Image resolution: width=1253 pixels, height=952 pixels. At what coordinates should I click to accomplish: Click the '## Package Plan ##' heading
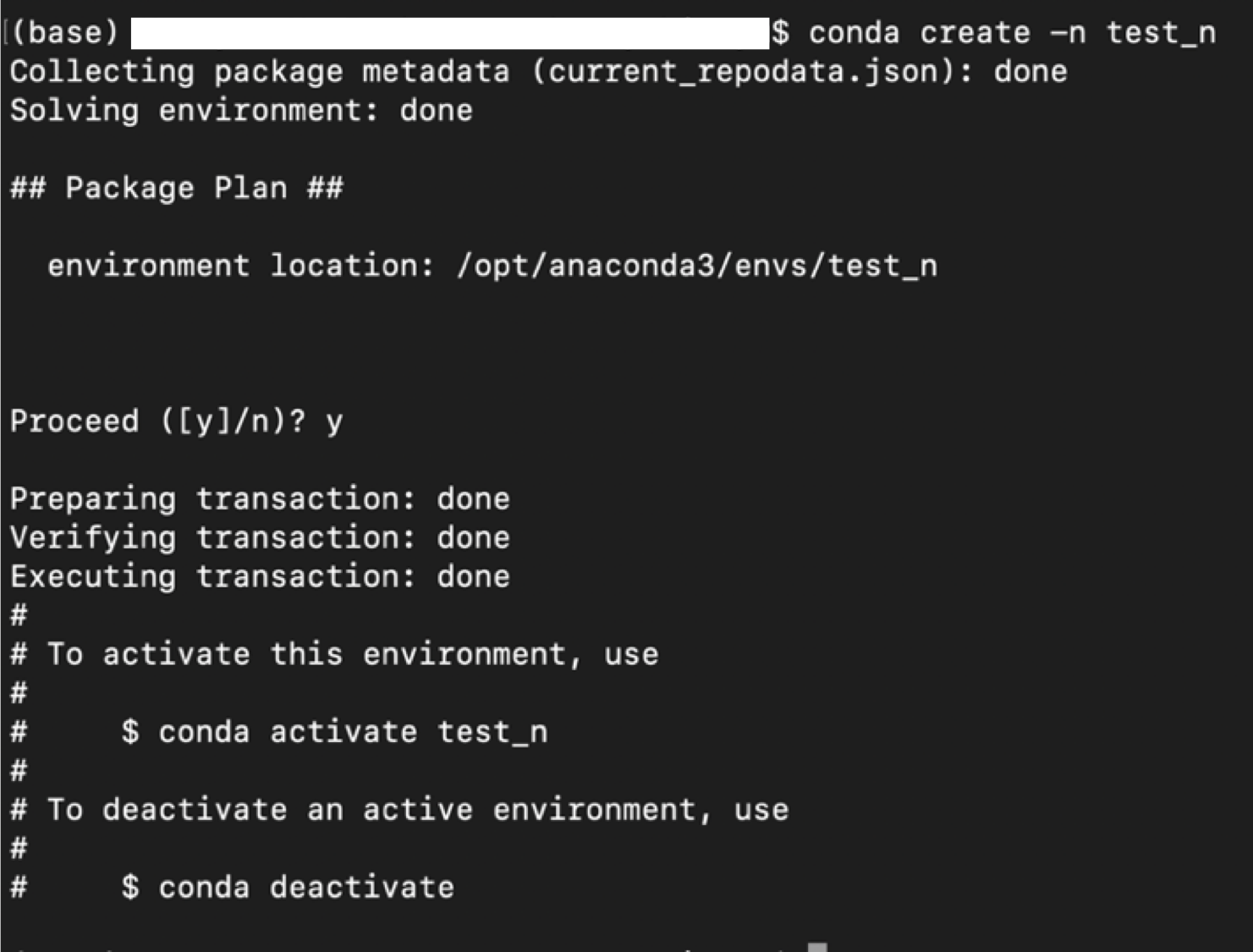coord(176,188)
